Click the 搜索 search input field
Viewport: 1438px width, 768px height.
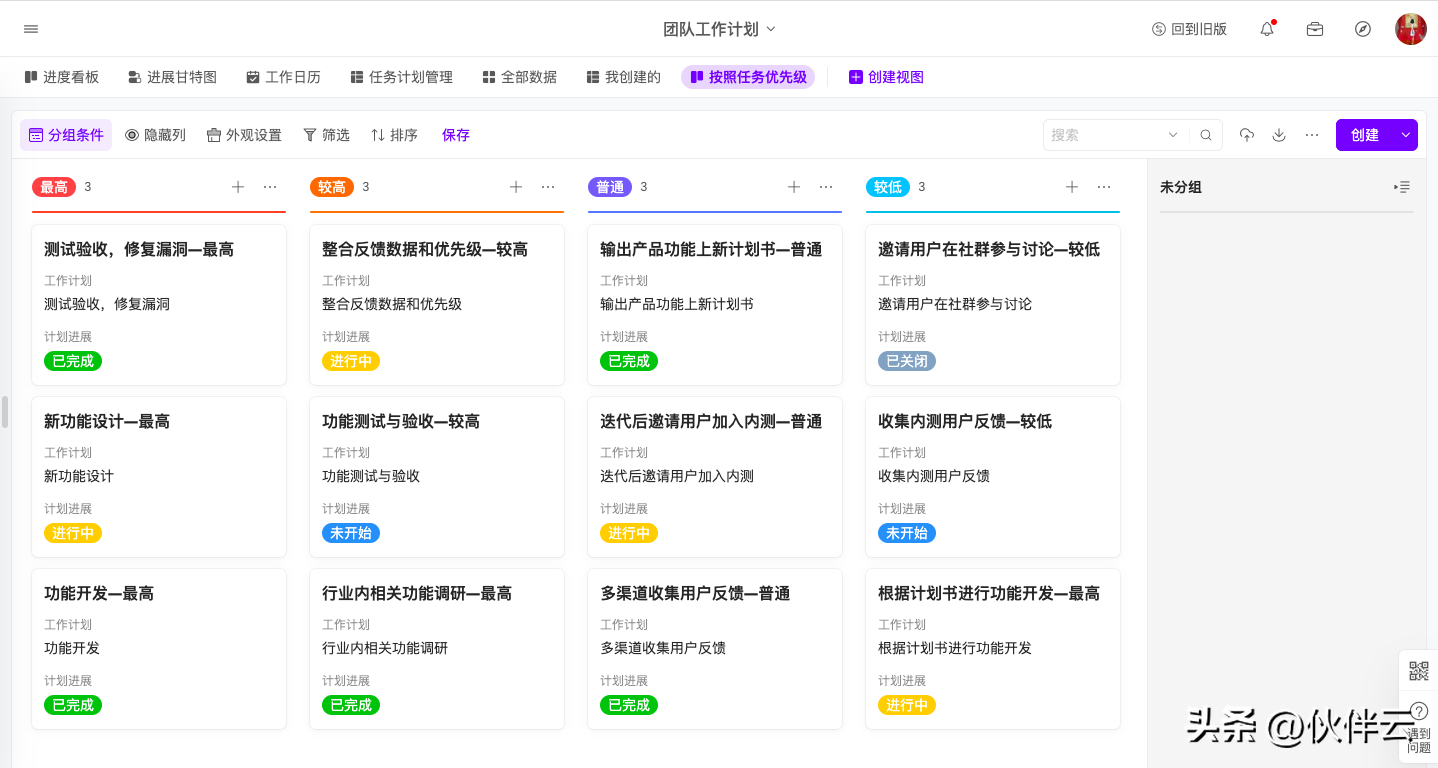(1105, 135)
